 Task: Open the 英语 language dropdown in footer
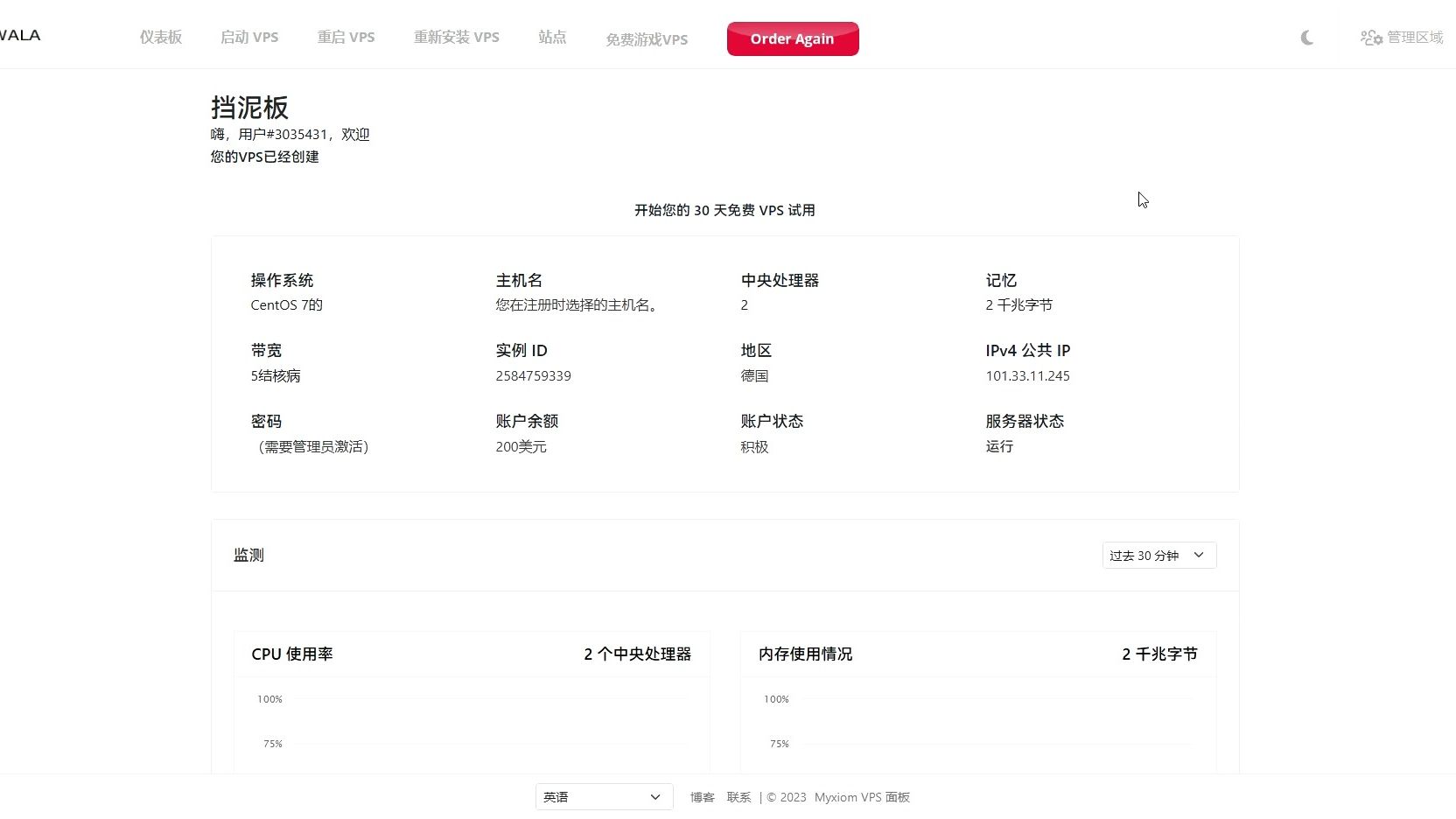coord(604,797)
